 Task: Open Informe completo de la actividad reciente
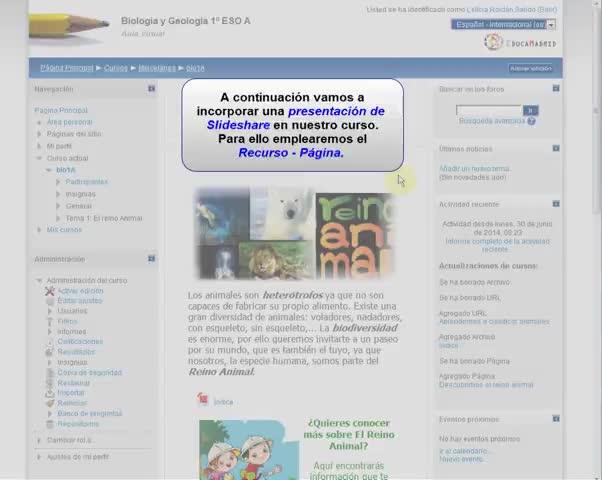coord(497,245)
